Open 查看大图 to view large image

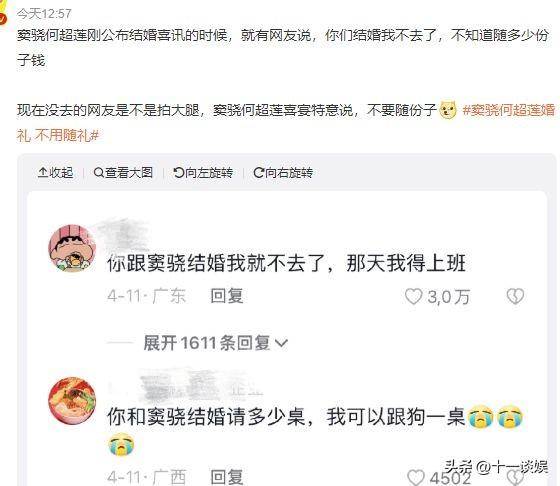pyautogui.click(x=123, y=173)
